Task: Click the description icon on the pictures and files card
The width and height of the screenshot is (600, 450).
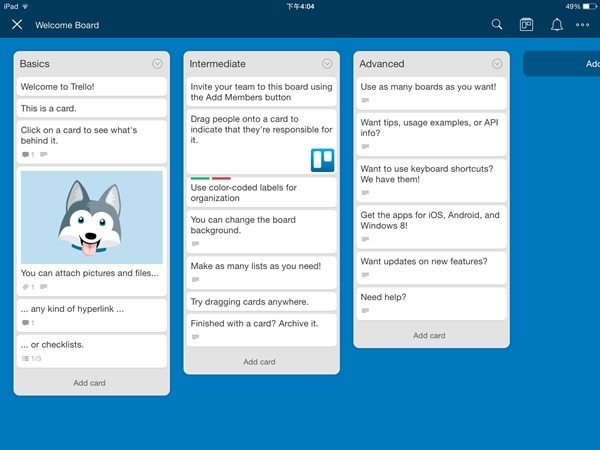Action: tap(44, 287)
